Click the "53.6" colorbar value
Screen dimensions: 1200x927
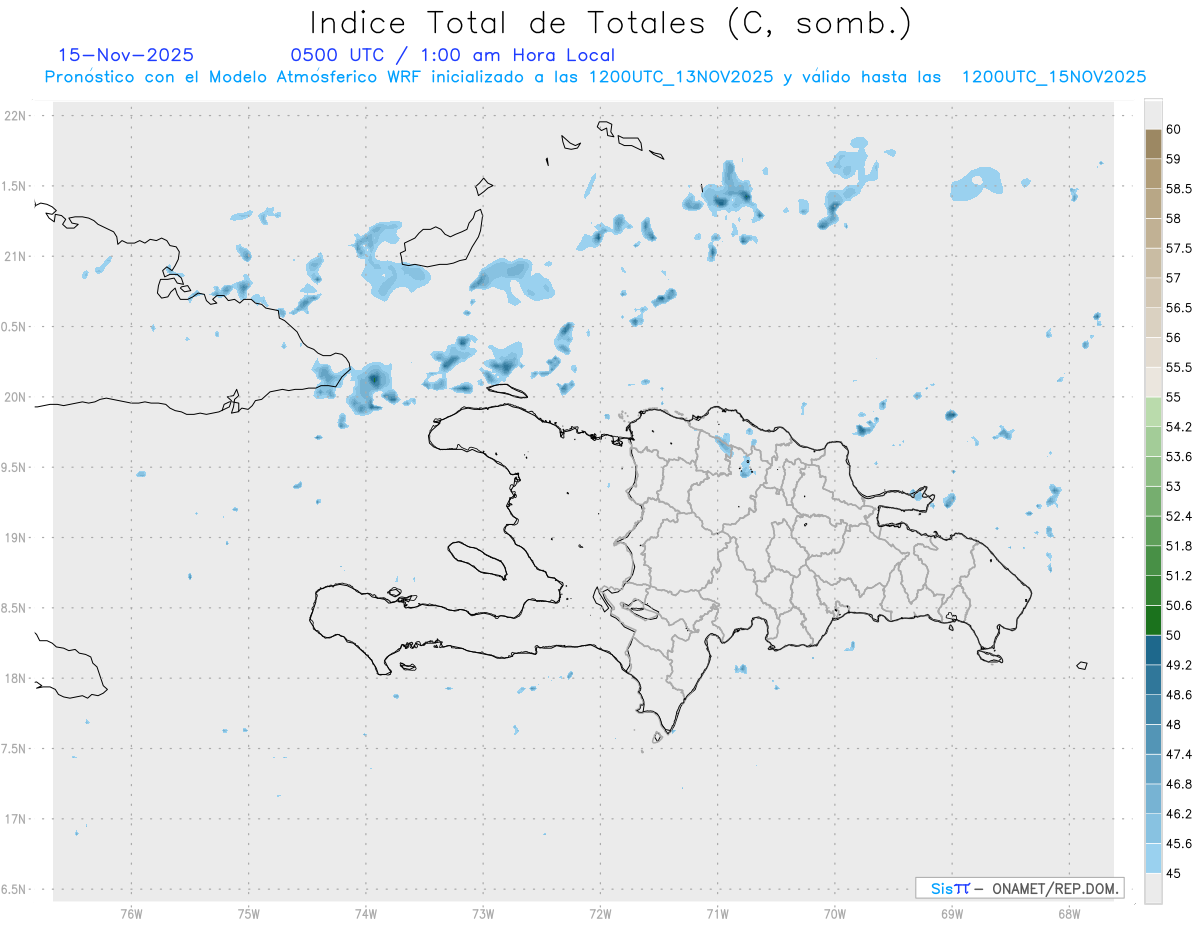click(1179, 457)
